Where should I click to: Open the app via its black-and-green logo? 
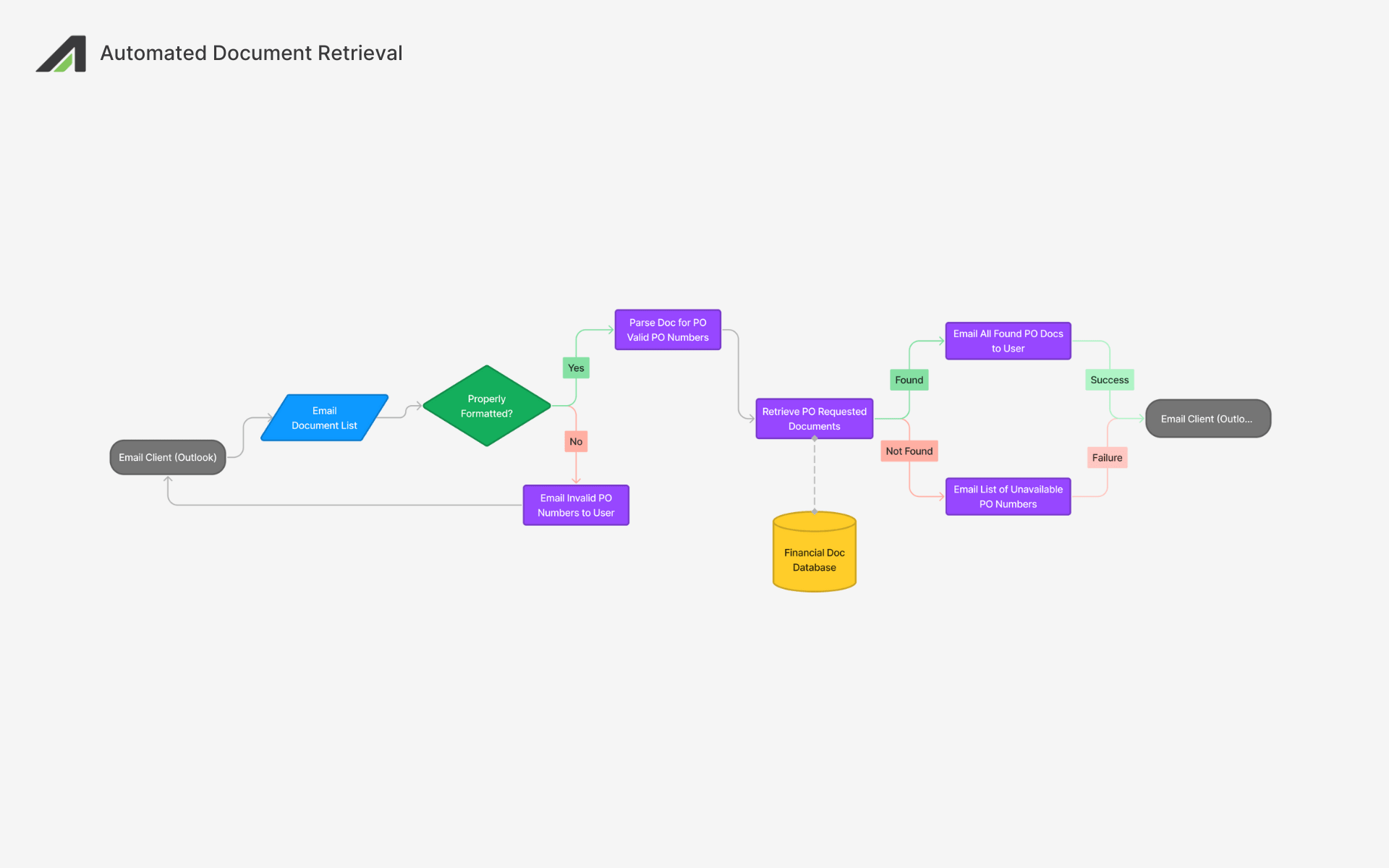click(x=61, y=53)
